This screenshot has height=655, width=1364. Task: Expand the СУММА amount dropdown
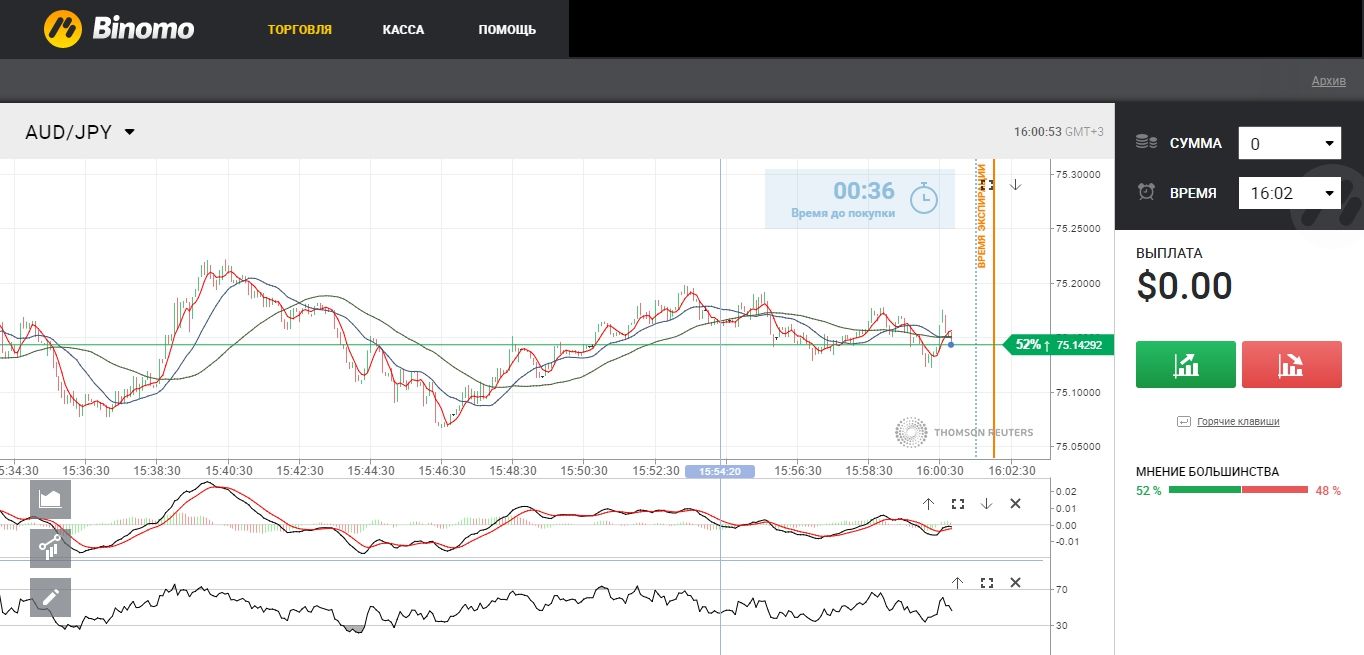1289,143
